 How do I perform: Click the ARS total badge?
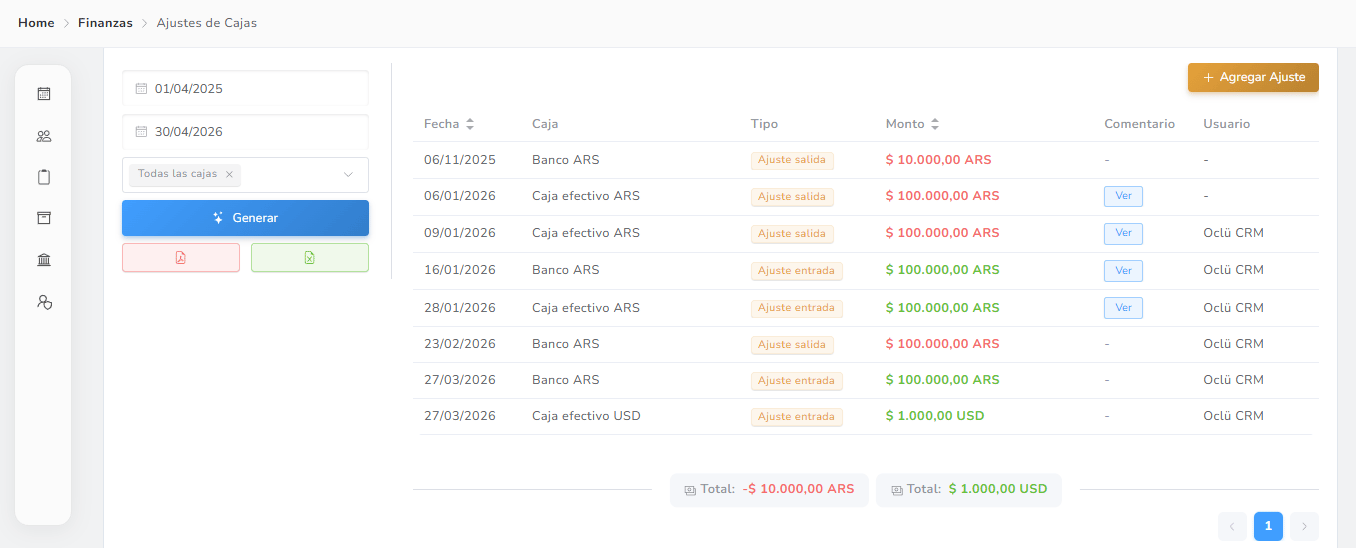[769, 490]
